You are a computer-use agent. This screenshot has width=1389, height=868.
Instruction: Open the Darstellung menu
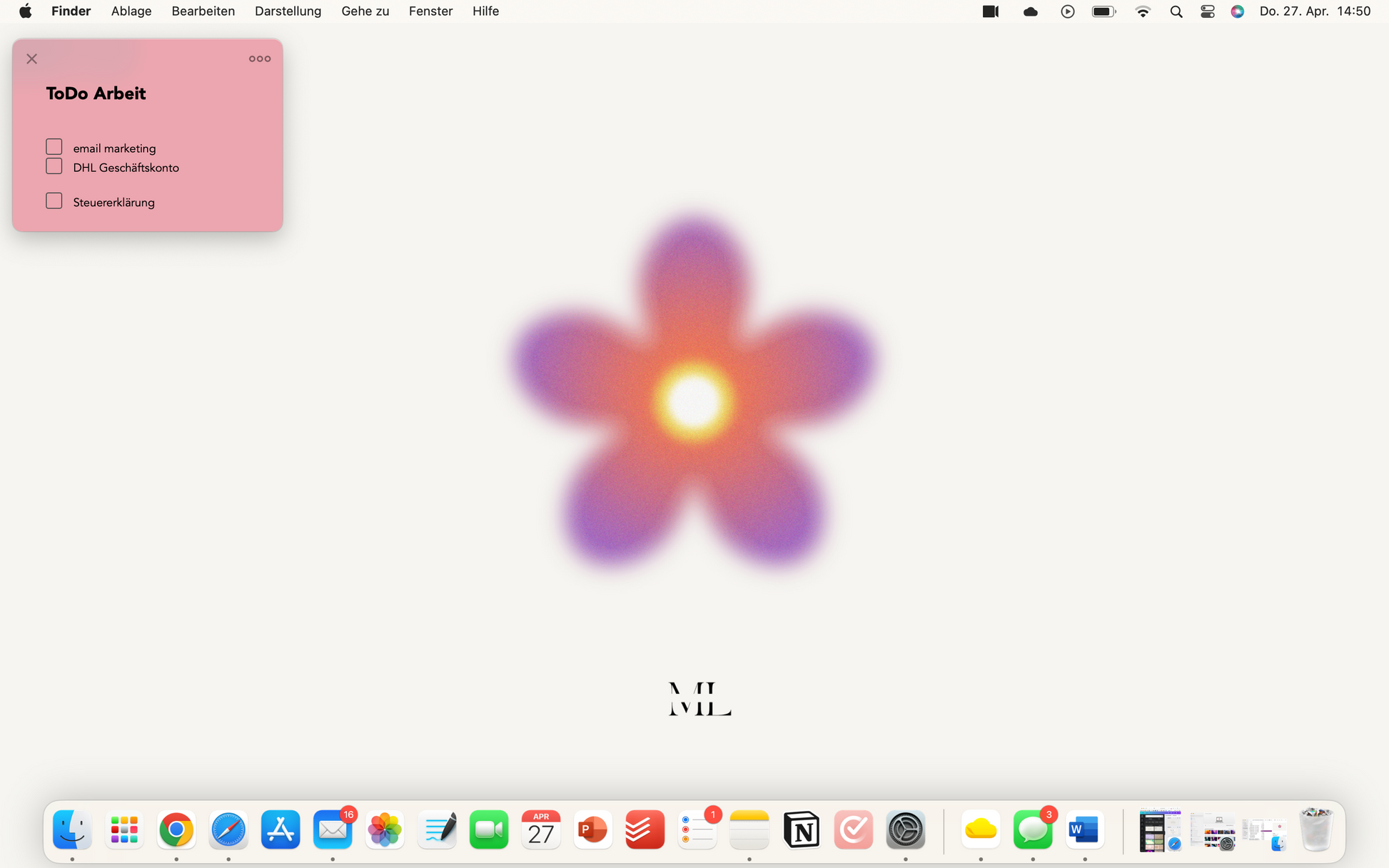288,11
